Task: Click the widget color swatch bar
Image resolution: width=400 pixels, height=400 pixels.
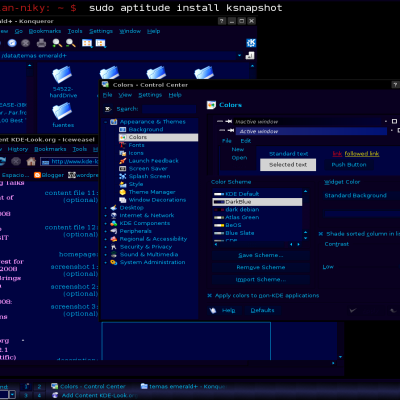Action: tap(361, 214)
